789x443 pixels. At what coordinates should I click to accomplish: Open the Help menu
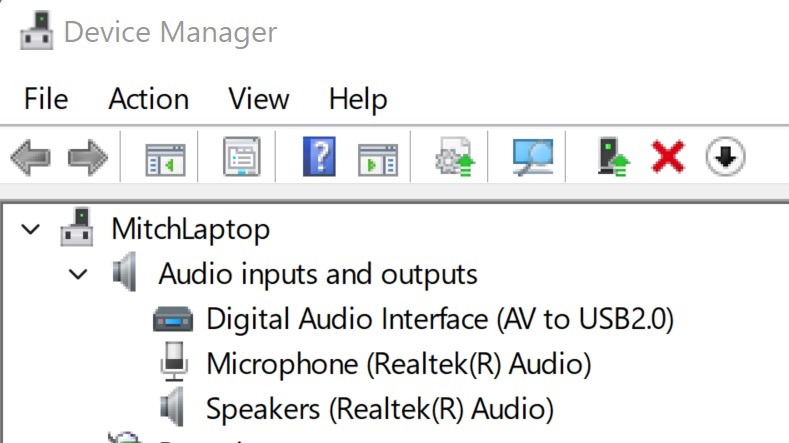click(x=358, y=99)
